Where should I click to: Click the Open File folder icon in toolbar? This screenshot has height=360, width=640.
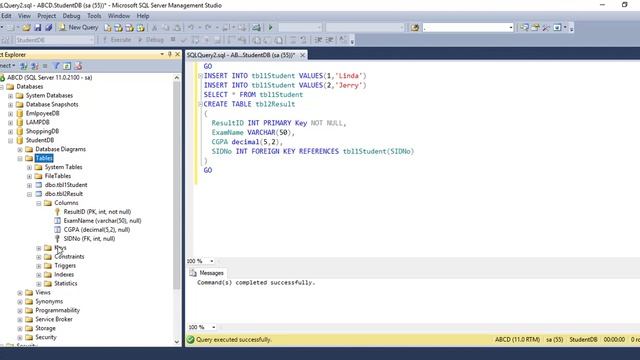click(x=27, y=28)
